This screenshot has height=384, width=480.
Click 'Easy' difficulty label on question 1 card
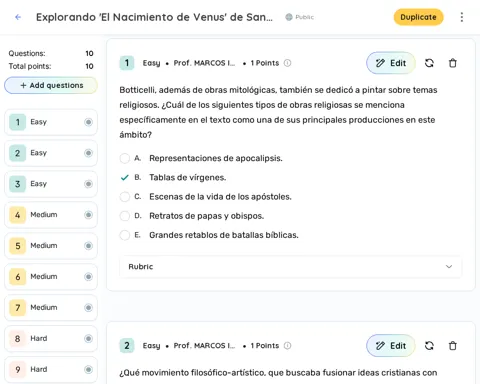click(151, 63)
